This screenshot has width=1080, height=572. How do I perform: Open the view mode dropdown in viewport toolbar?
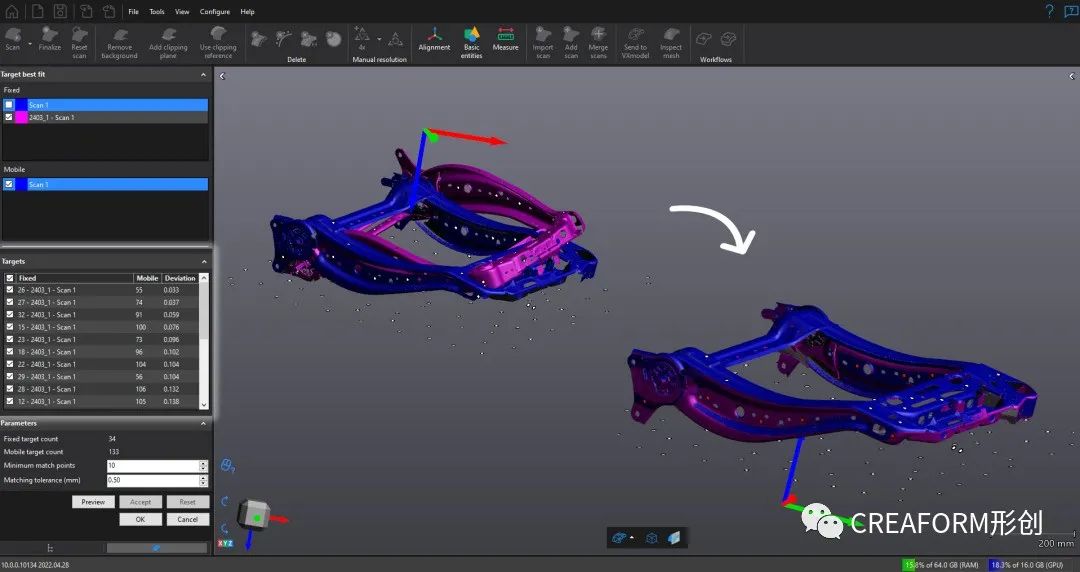[632, 538]
